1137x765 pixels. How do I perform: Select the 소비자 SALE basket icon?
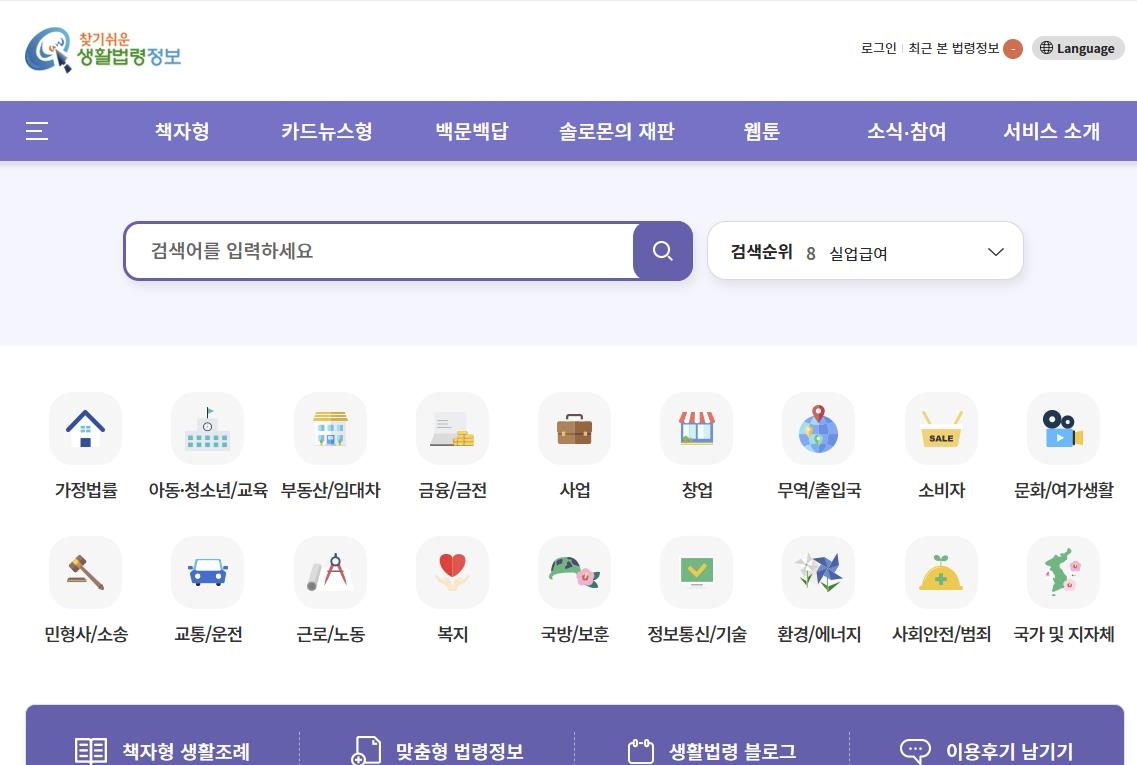(x=941, y=428)
